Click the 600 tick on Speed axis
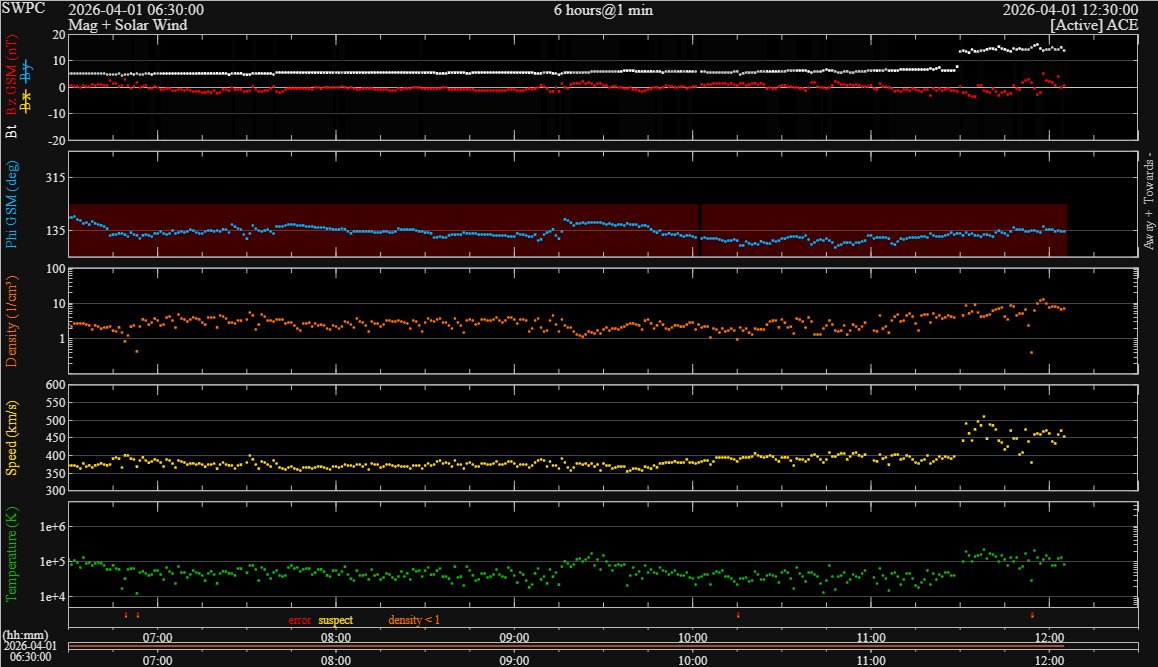The width and height of the screenshot is (1158, 667). pos(55,385)
